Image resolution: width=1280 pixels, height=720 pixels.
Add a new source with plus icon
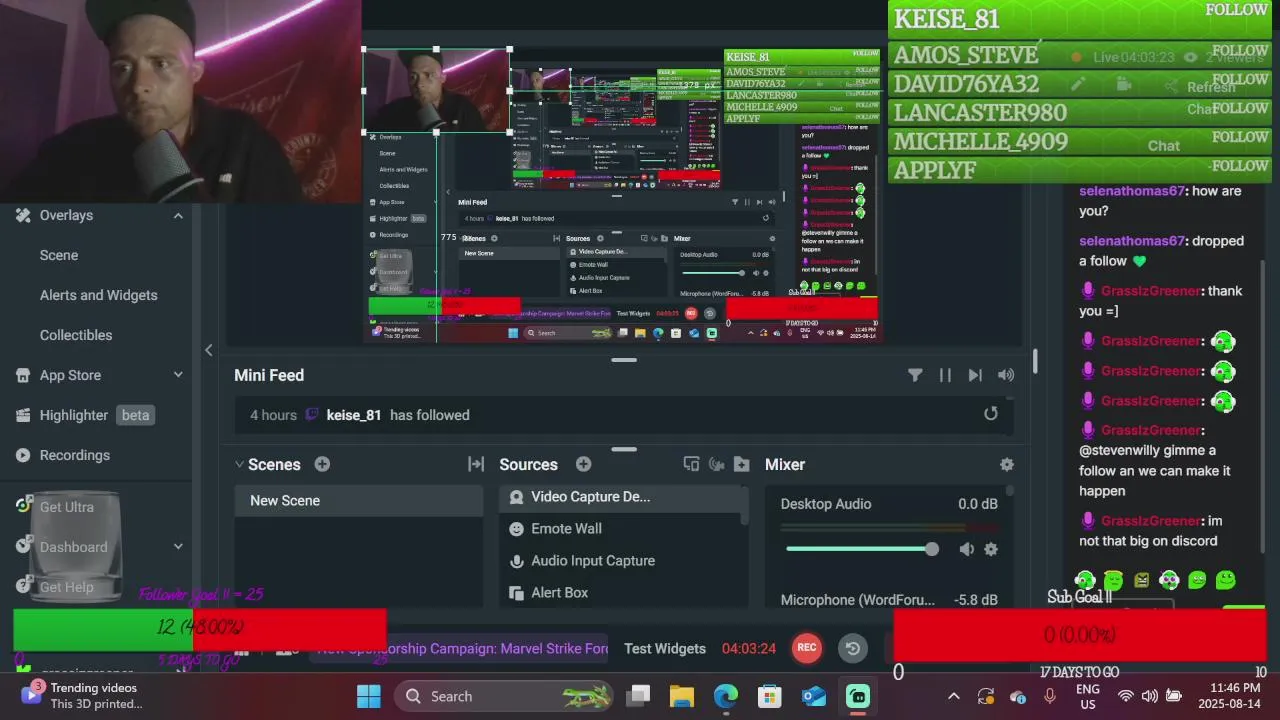pos(583,464)
